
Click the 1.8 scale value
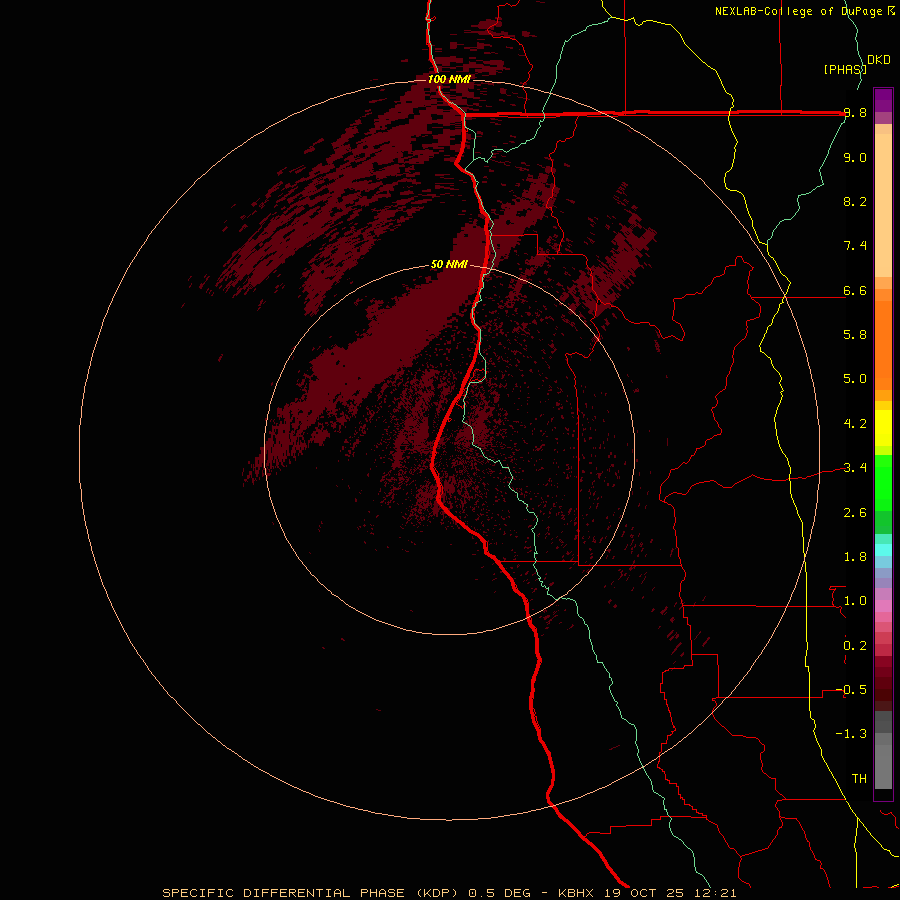click(855, 556)
